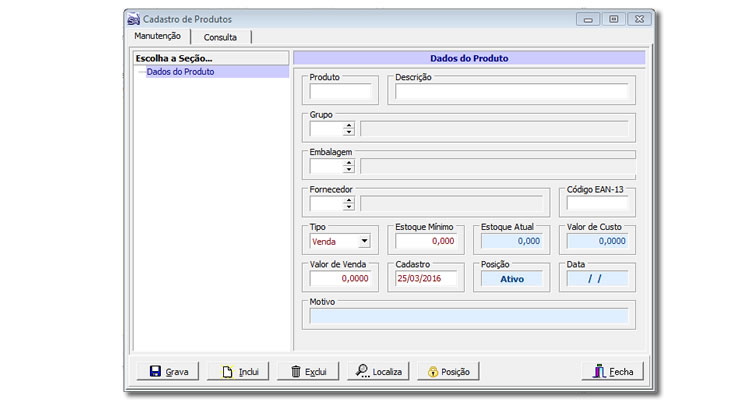Decrease the Grupo spinner value
The height and width of the screenshot is (400, 750).
pyautogui.click(x=349, y=132)
